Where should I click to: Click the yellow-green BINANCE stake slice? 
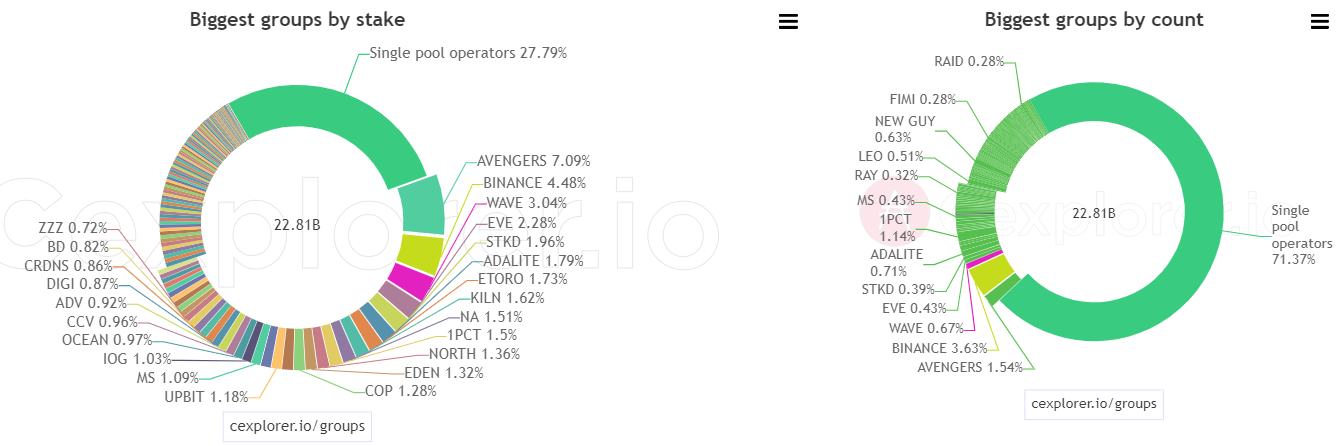(x=418, y=252)
